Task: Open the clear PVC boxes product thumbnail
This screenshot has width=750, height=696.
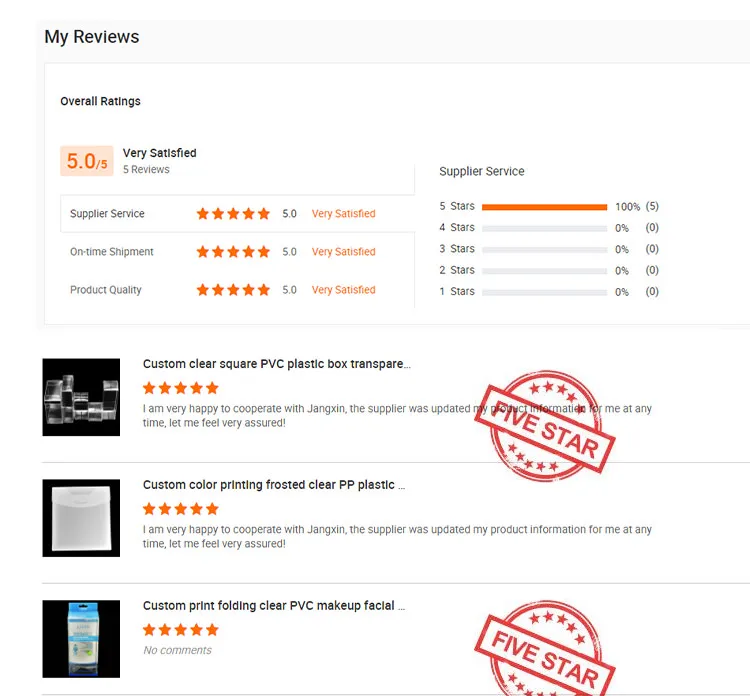Action: click(81, 397)
